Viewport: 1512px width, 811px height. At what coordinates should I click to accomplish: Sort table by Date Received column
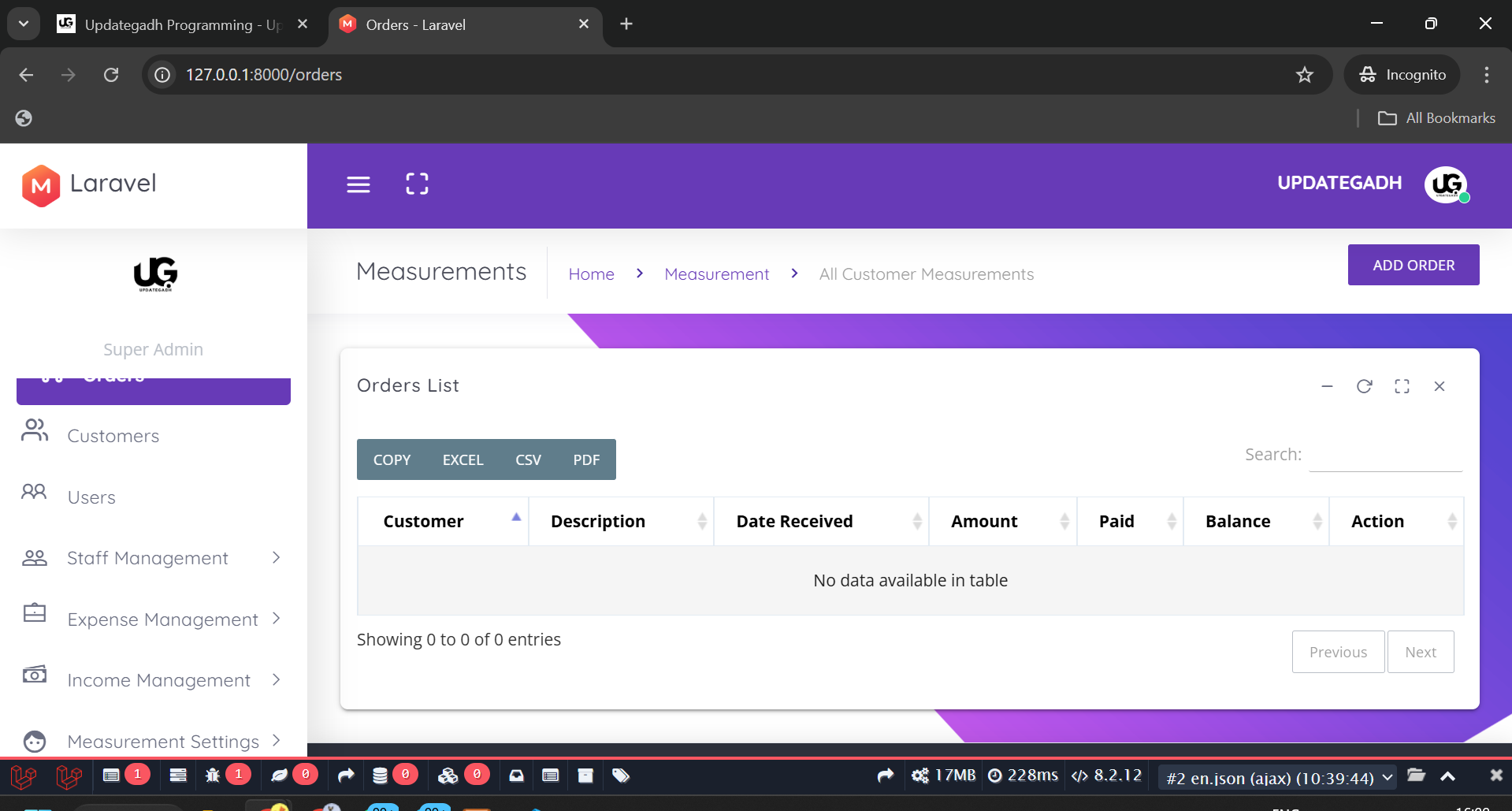pyautogui.click(x=822, y=521)
